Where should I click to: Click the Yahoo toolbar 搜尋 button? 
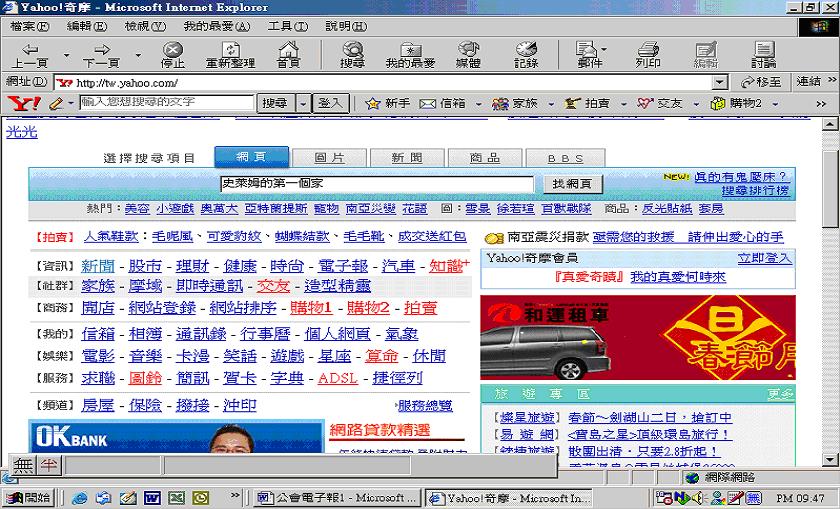(x=275, y=103)
